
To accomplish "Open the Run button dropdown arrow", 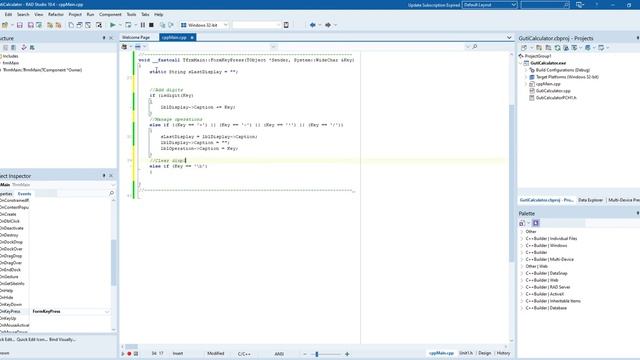I will click(120, 25).
